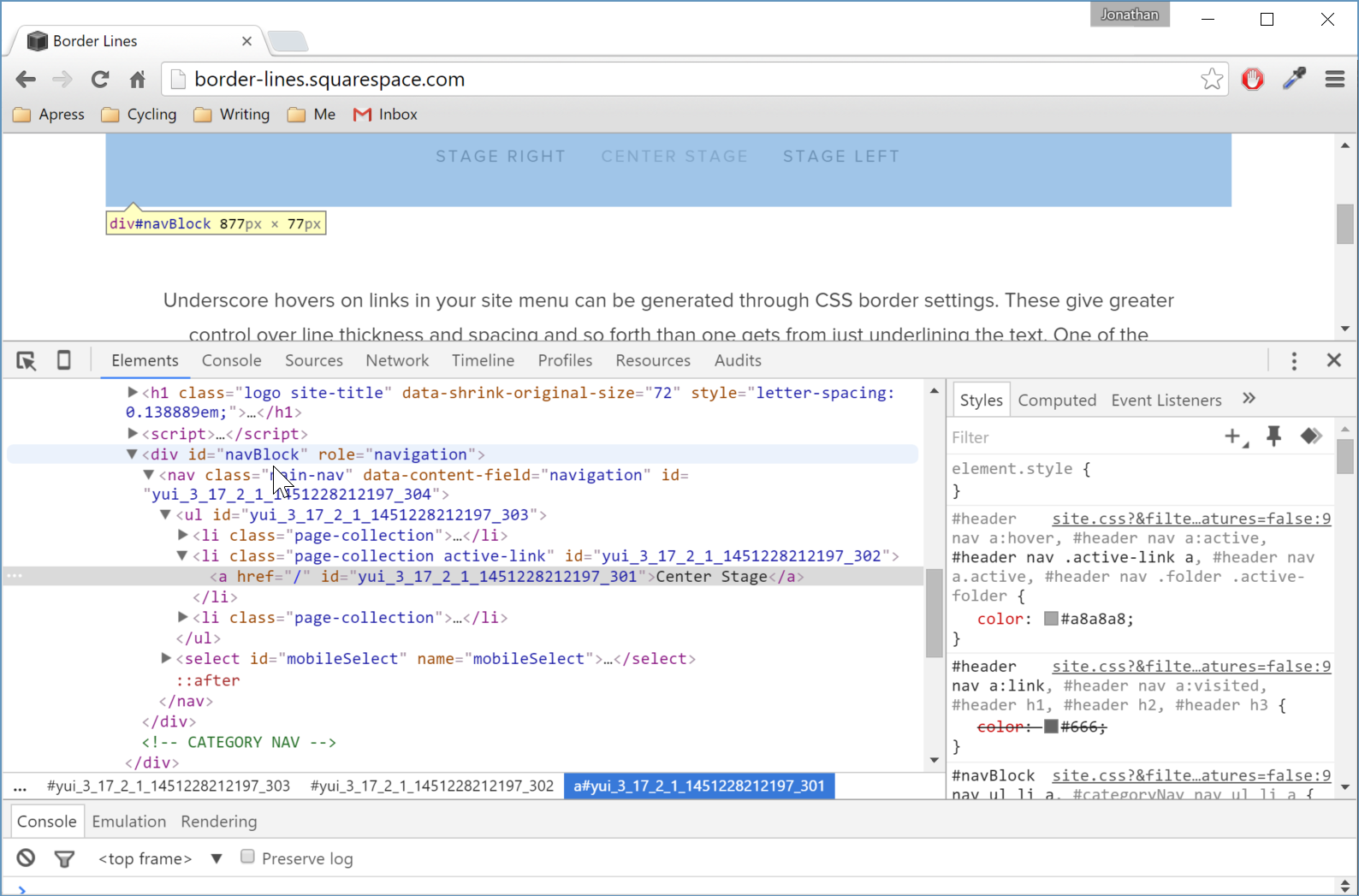Image resolution: width=1359 pixels, height=896 pixels.
Task: Open the Sources tab
Action: 314,361
